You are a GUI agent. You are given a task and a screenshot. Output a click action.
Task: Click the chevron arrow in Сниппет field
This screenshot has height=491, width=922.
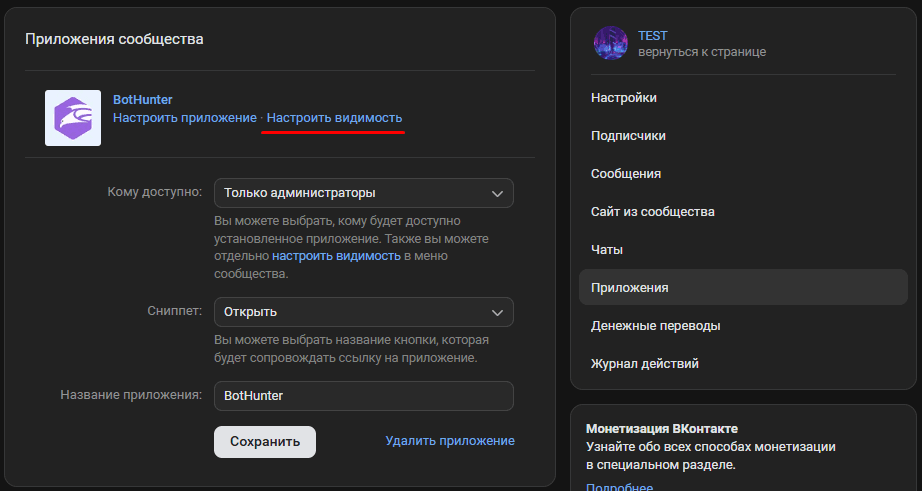(x=497, y=311)
